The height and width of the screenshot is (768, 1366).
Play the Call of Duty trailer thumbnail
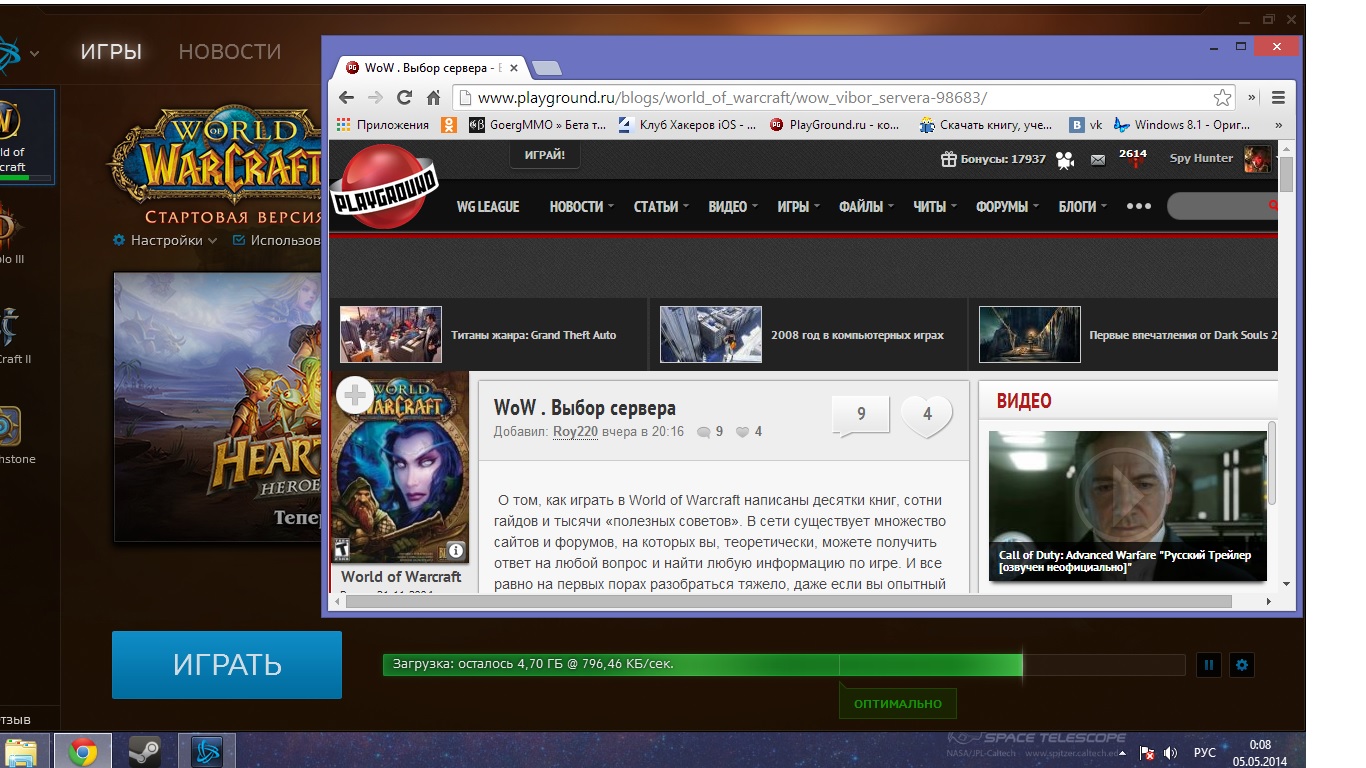coord(1127,506)
